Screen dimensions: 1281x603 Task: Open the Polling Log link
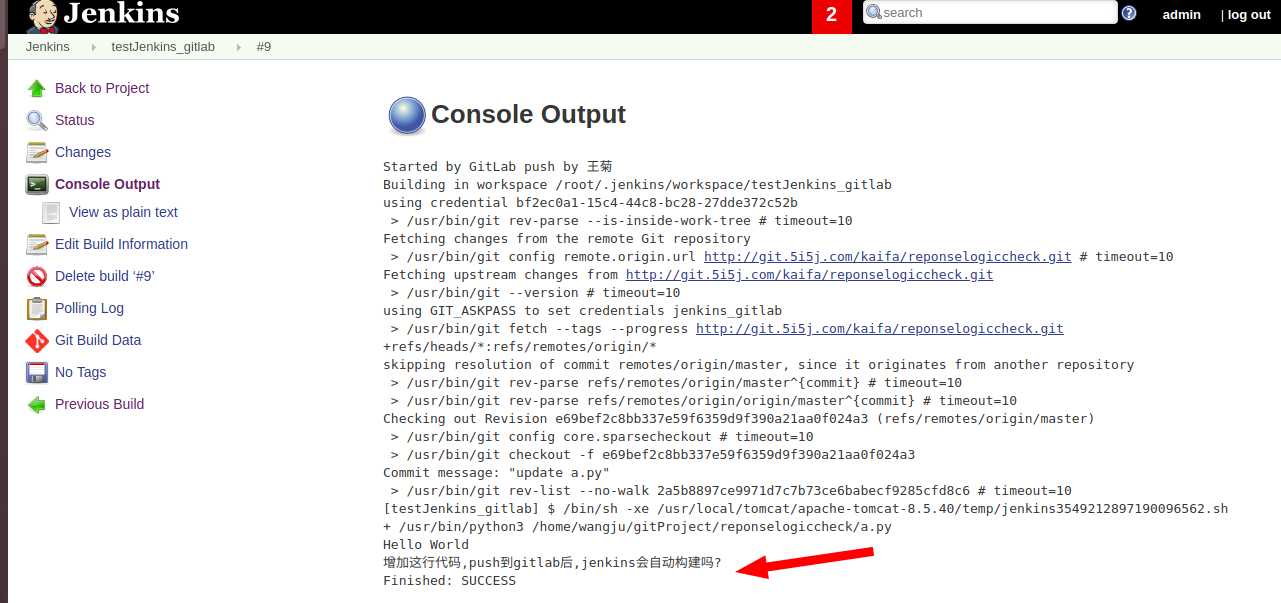tap(89, 308)
